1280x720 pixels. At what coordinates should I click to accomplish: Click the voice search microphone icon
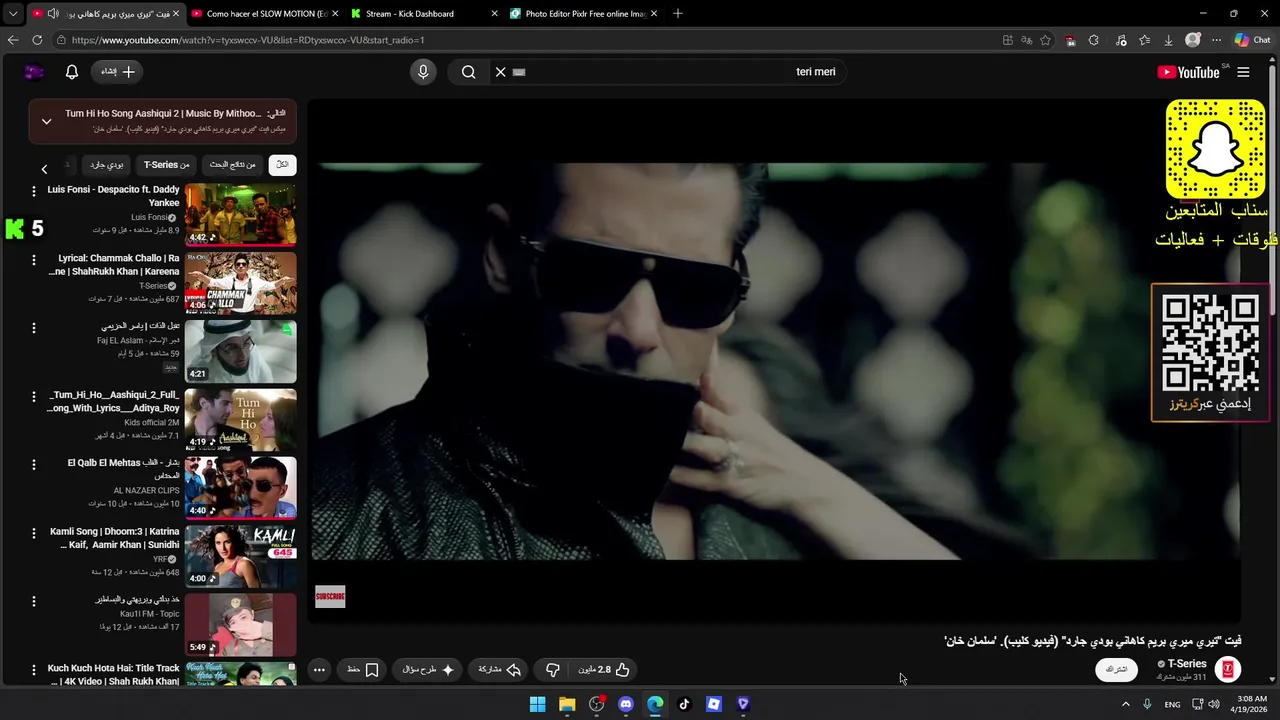coord(423,72)
